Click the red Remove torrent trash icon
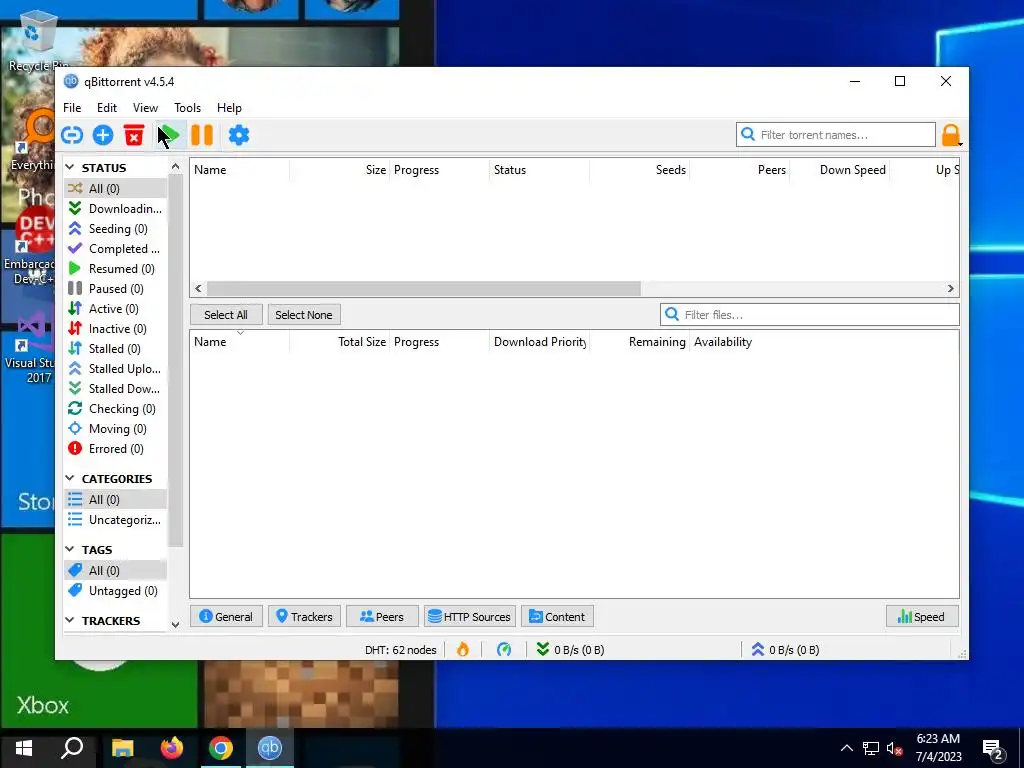1024x768 pixels. [134, 135]
